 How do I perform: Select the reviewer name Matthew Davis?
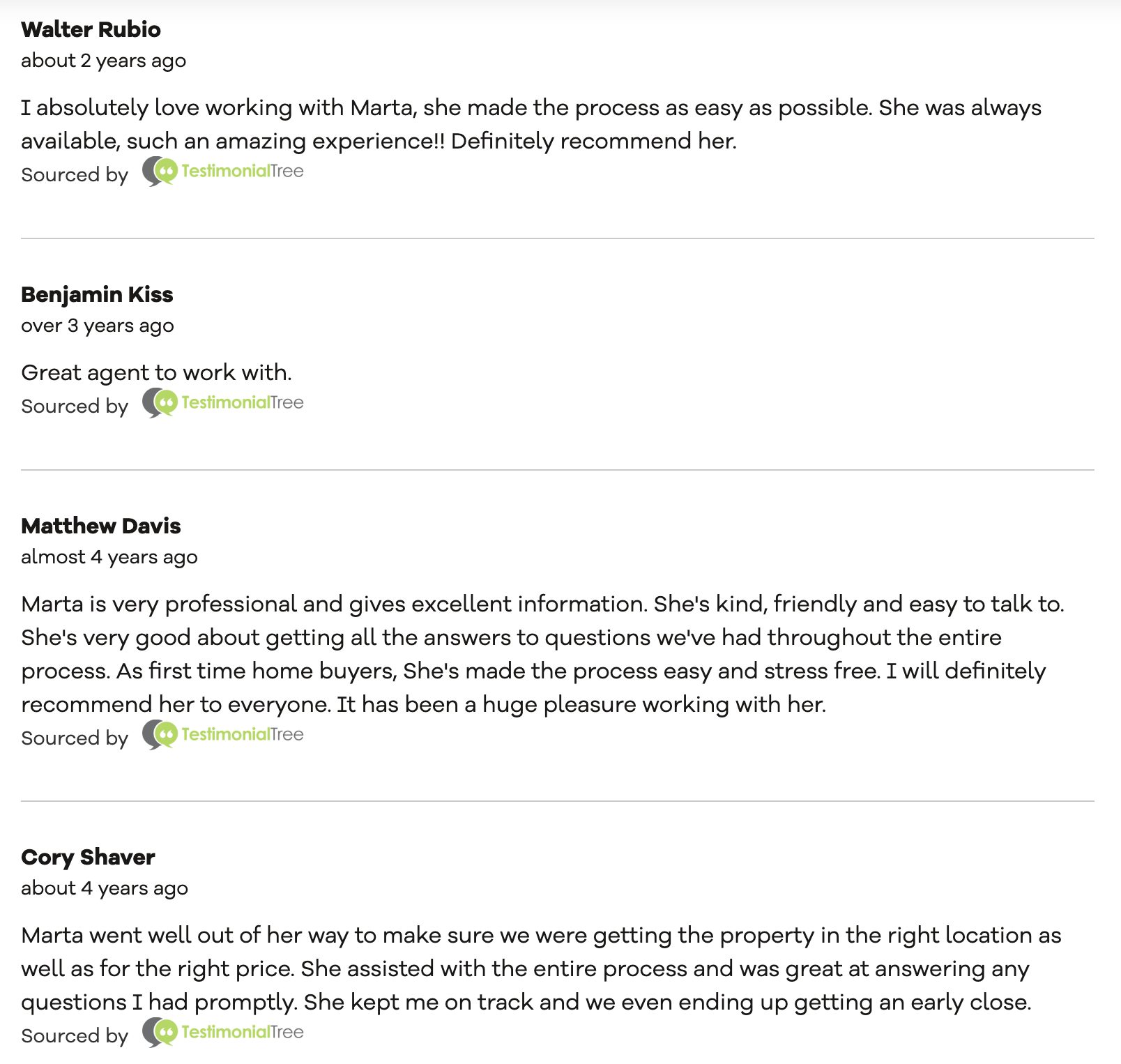101,526
